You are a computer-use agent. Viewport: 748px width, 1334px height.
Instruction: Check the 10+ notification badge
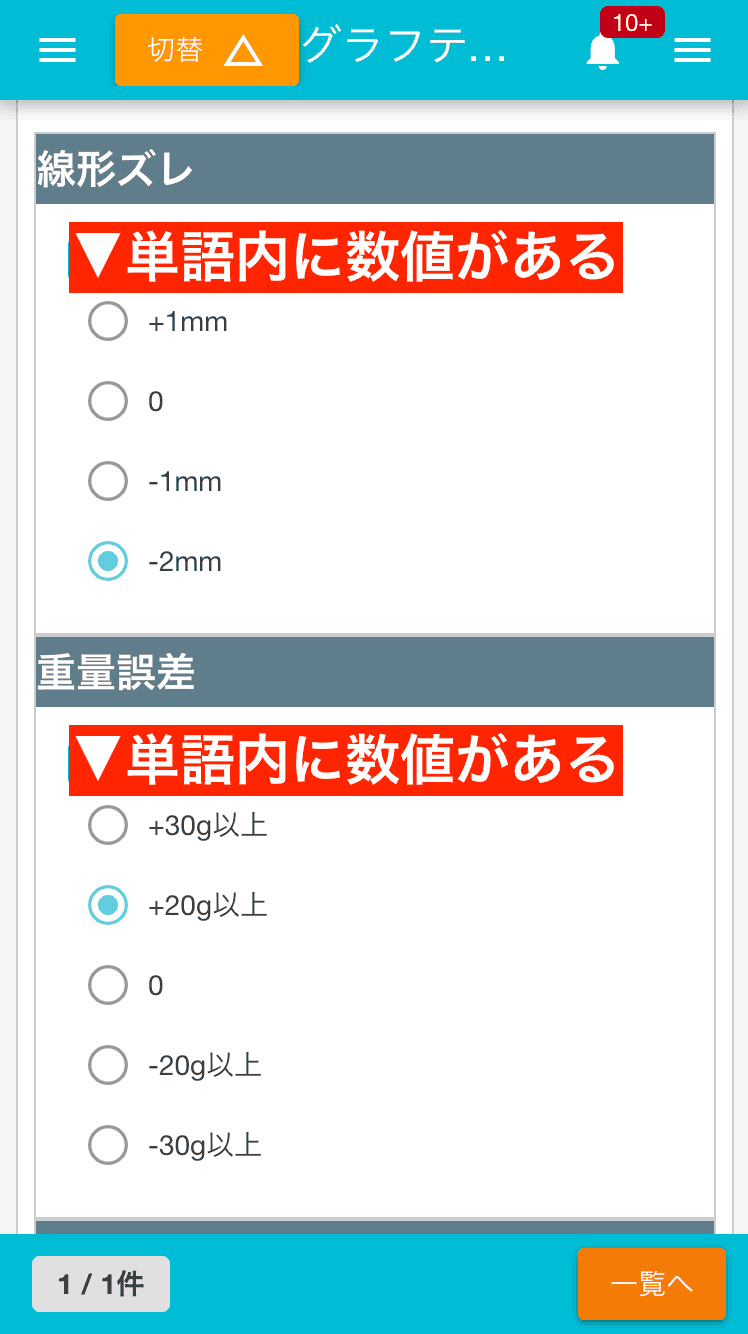[633, 23]
